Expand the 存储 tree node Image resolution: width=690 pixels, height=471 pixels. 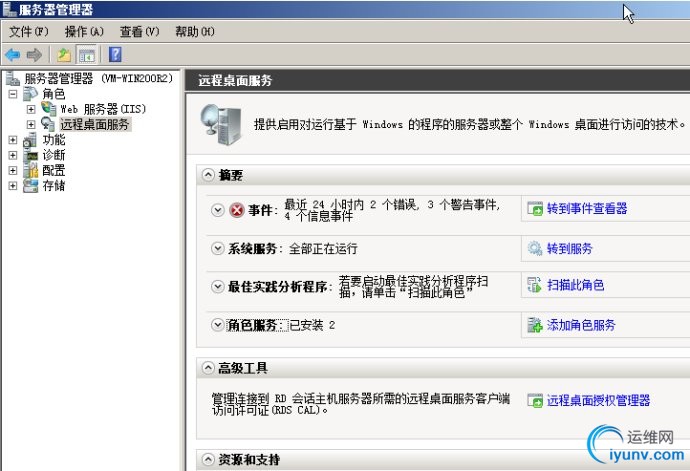13,186
